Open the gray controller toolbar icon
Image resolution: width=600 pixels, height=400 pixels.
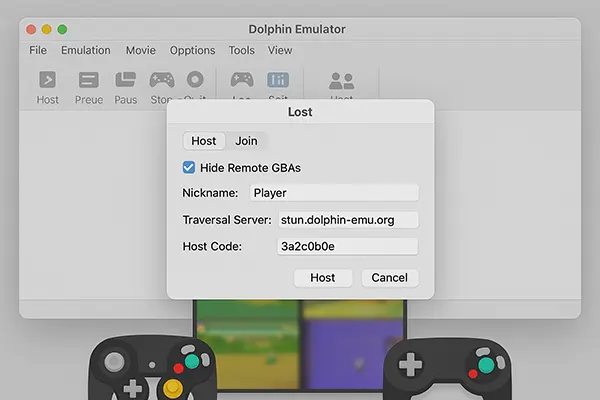tap(242, 80)
